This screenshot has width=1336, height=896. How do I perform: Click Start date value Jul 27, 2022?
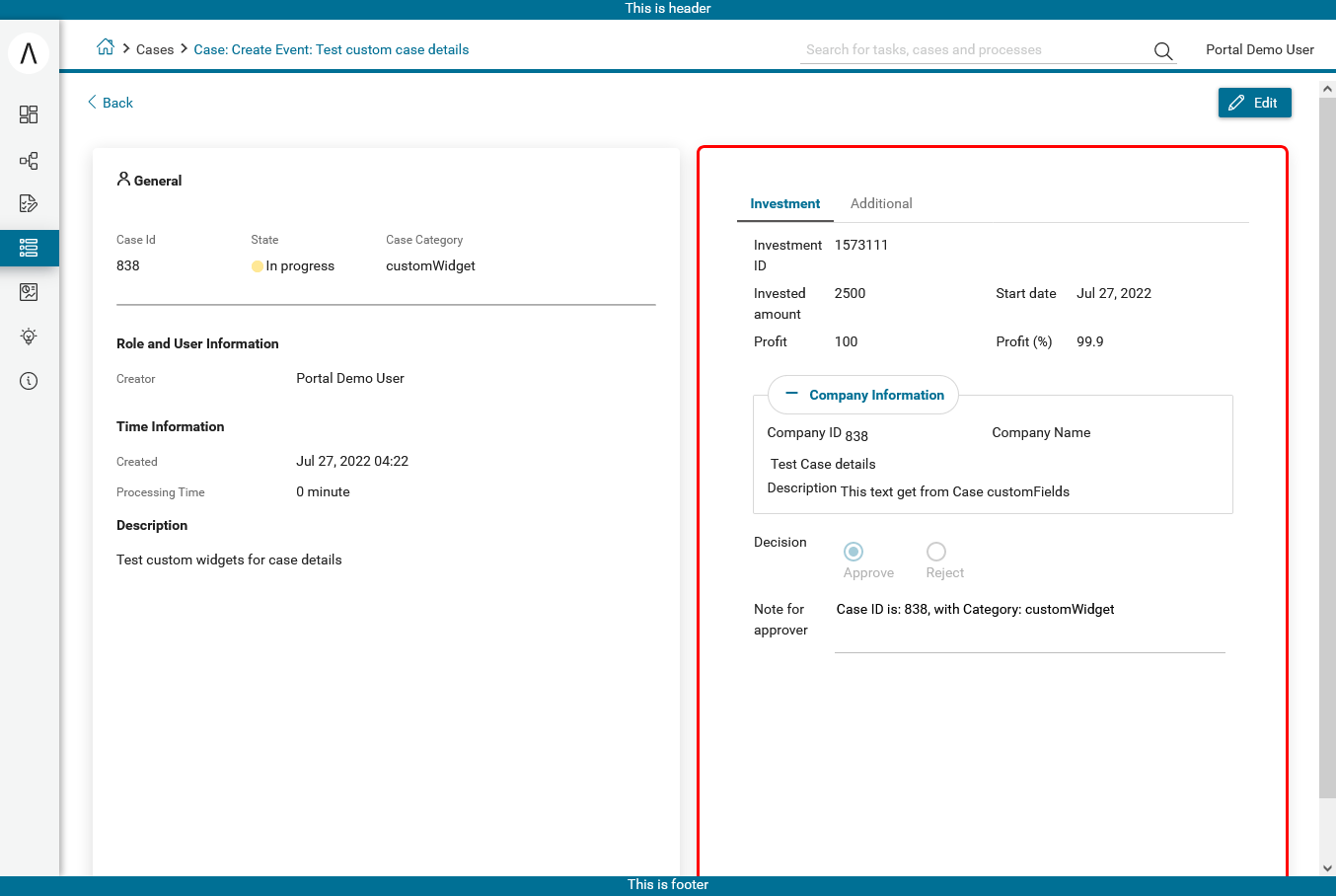coord(1114,293)
